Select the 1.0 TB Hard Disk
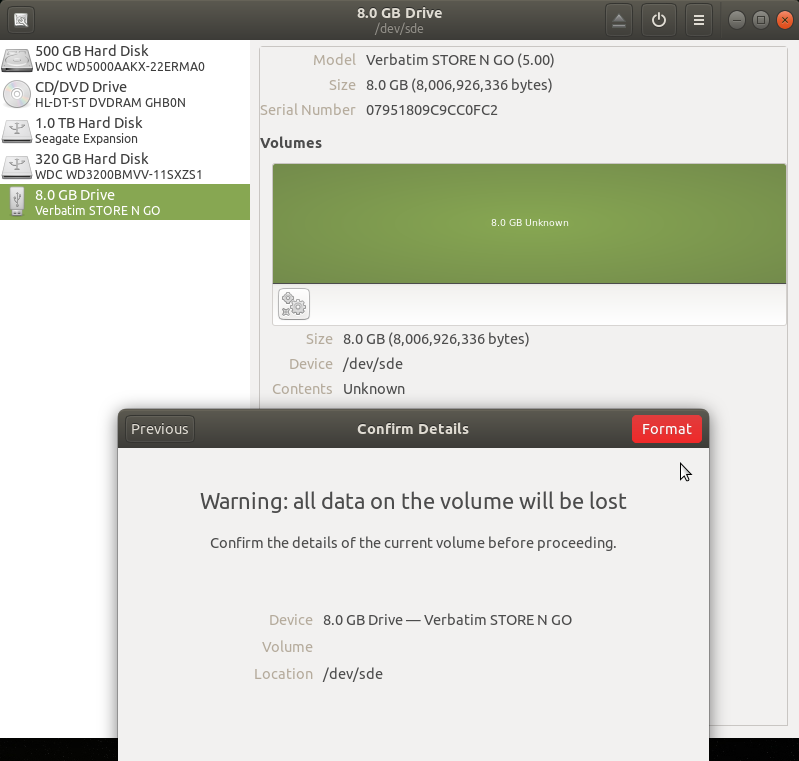Viewport: 799px width, 761px height. point(125,130)
